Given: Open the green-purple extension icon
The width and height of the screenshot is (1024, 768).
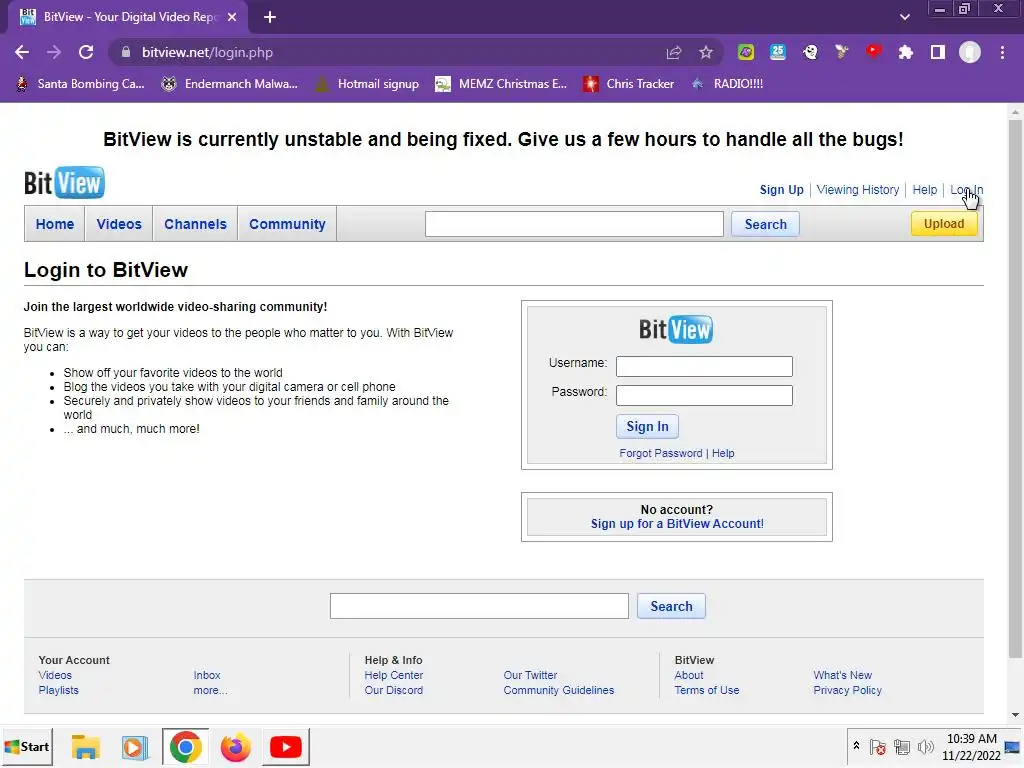Looking at the screenshot, I should (x=746, y=52).
